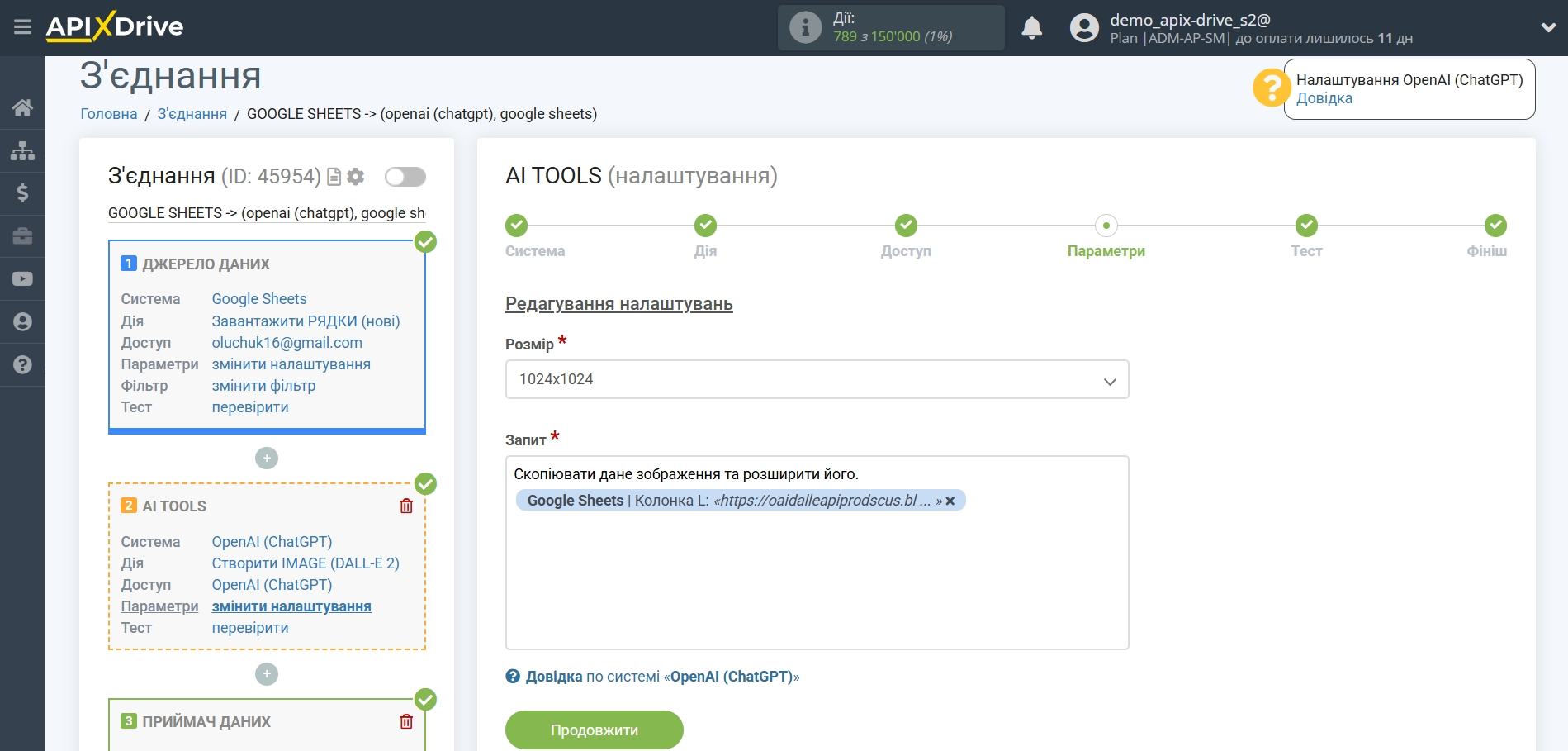Open profile sidebar icon
The width and height of the screenshot is (1568, 751).
pyautogui.click(x=22, y=322)
